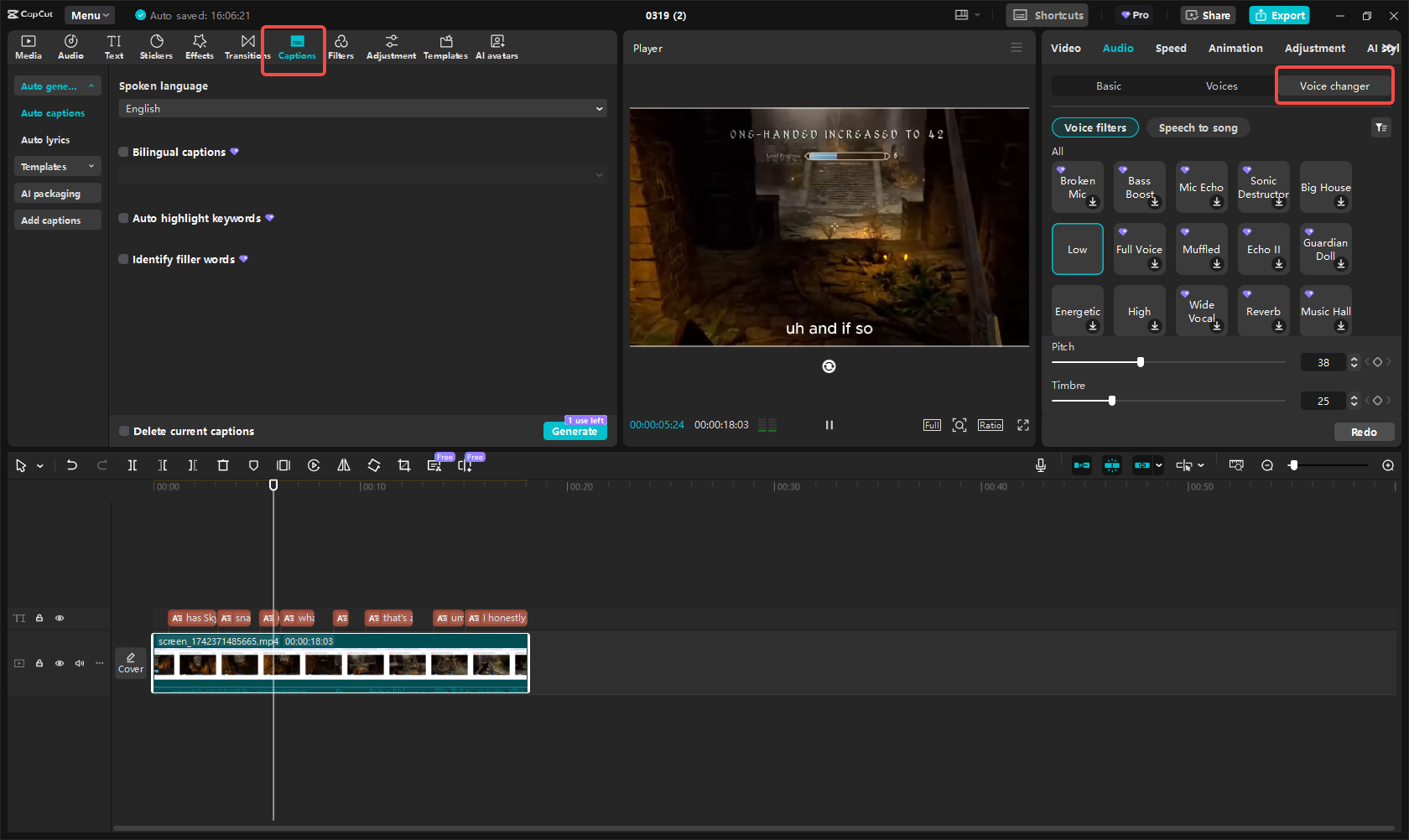Viewport: 1409px width, 840px height.
Task: Click the Delete icon in timeline toolbar
Action: [x=223, y=465]
